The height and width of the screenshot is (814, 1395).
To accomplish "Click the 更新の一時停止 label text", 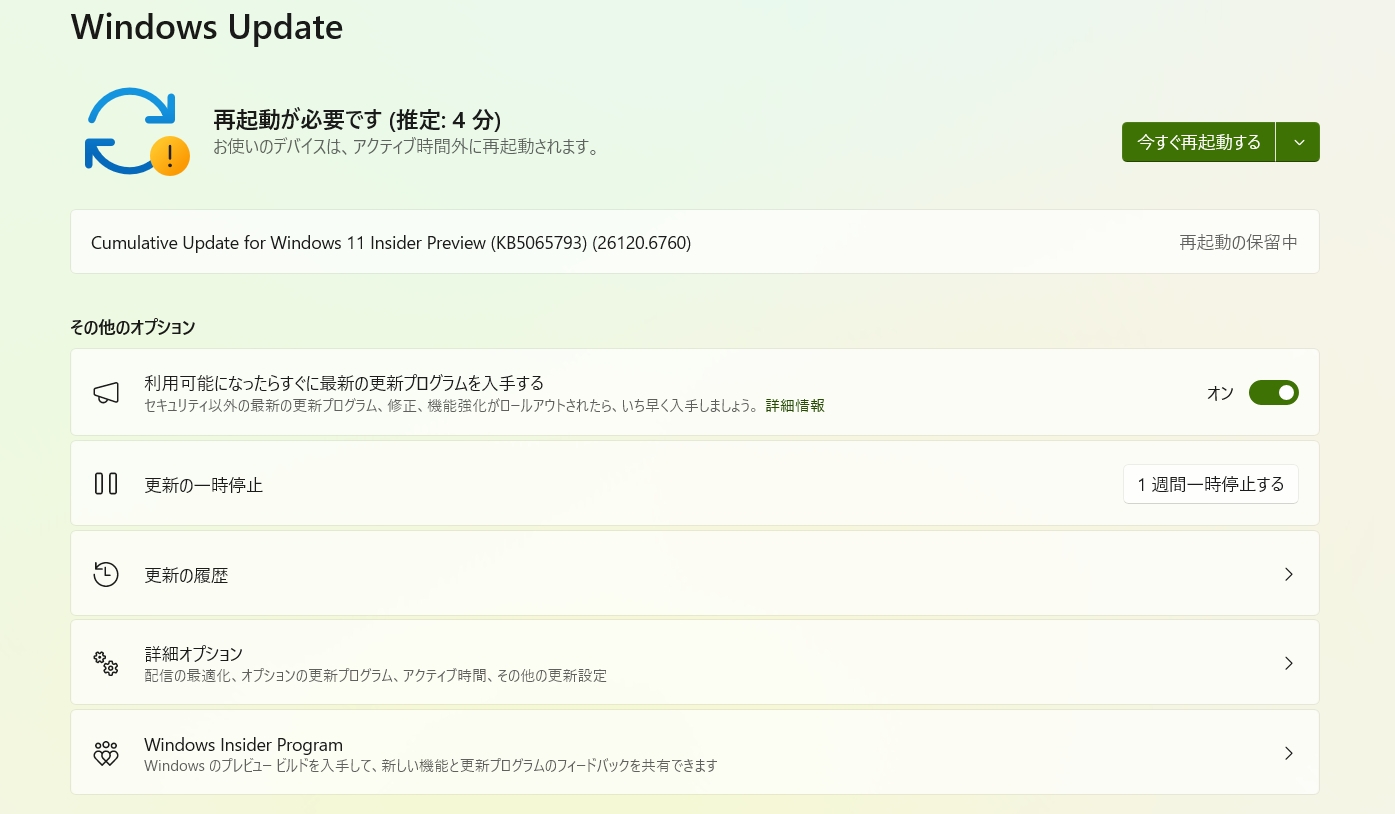I will pyautogui.click(x=204, y=485).
